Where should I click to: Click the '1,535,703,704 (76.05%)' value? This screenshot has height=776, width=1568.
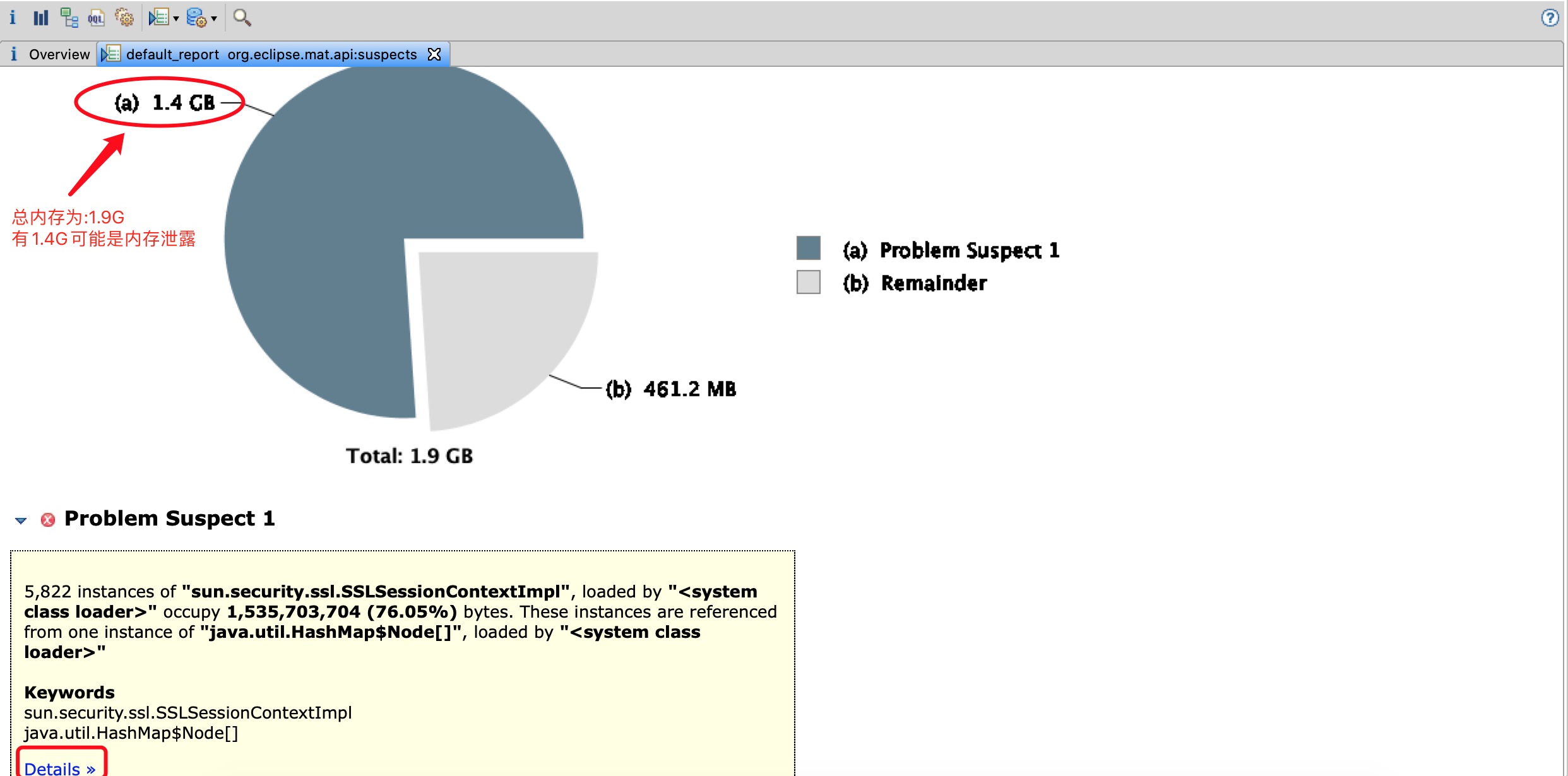(x=342, y=612)
